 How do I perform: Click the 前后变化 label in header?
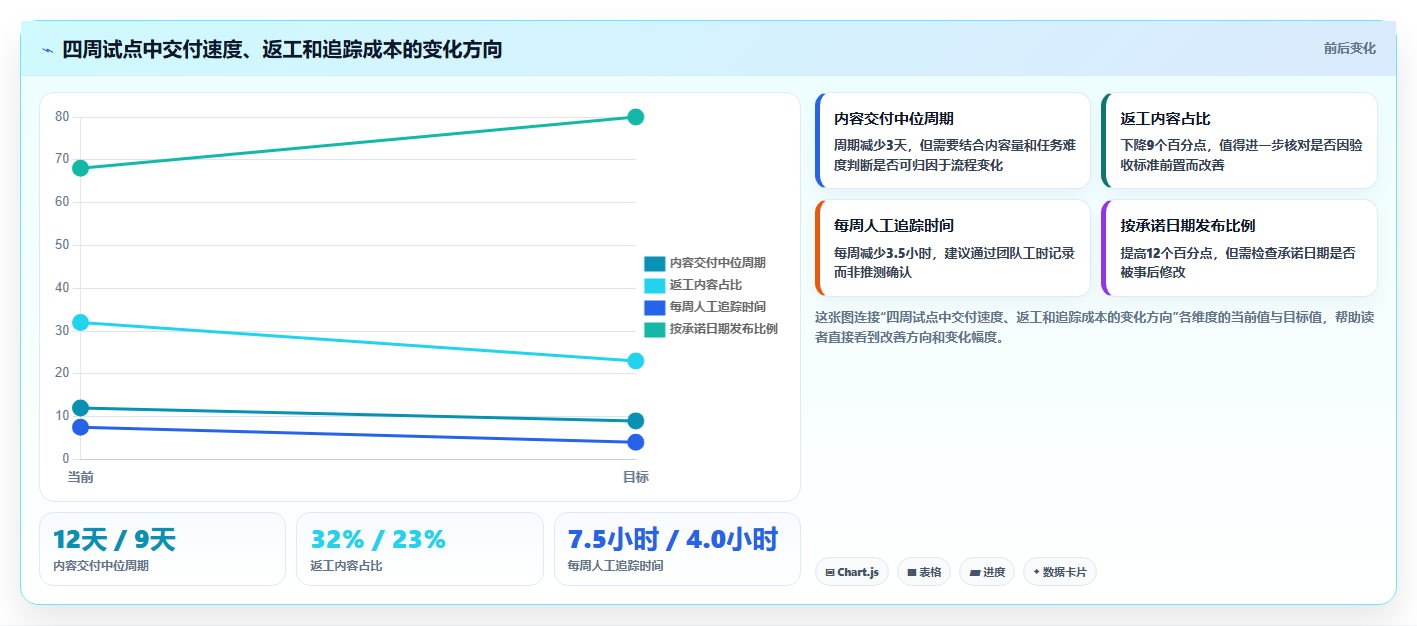[x=1349, y=48]
